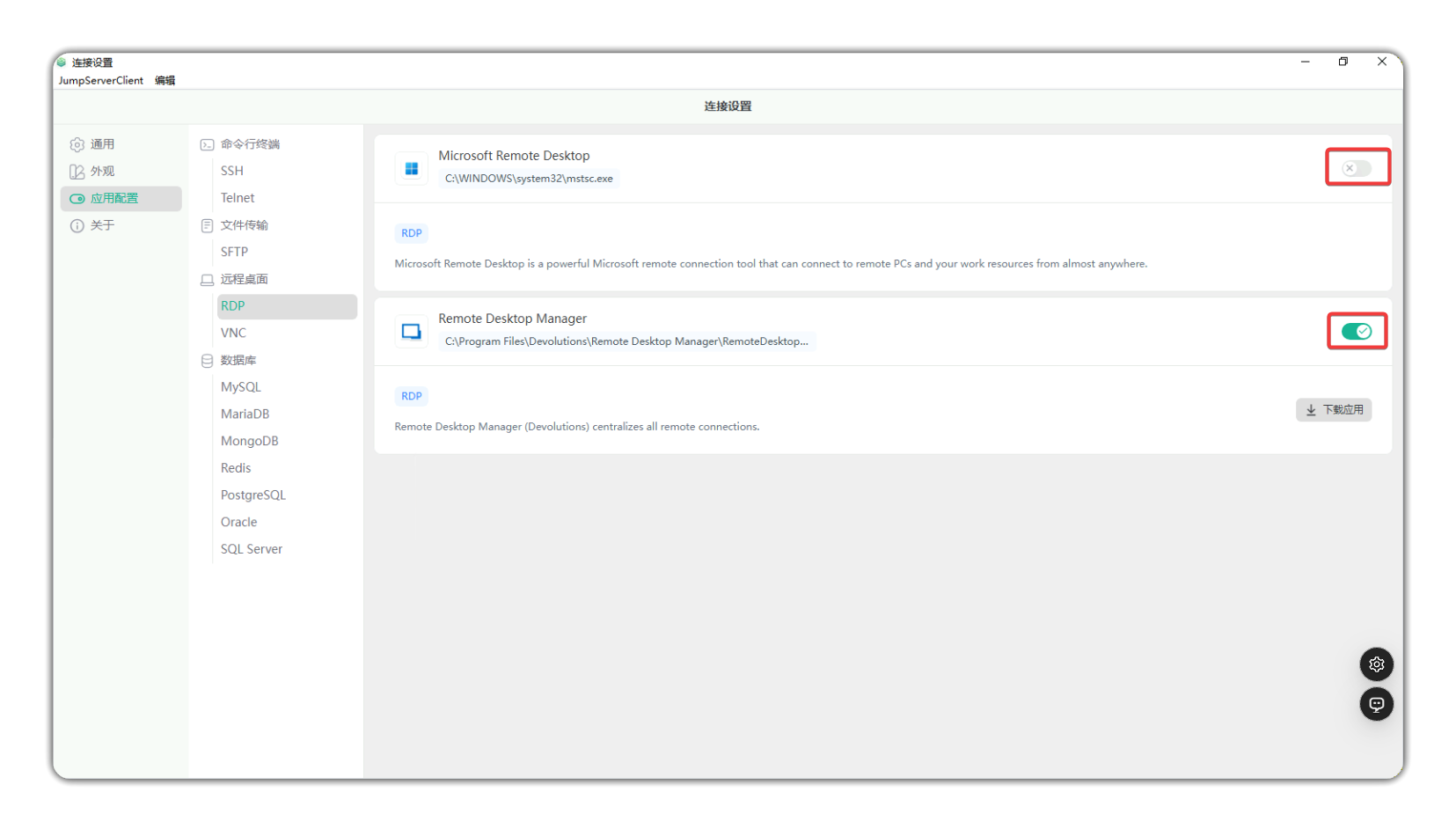Click the 文件传输 file icon
Viewport: 1456px width, 814px height.
coord(208,226)
